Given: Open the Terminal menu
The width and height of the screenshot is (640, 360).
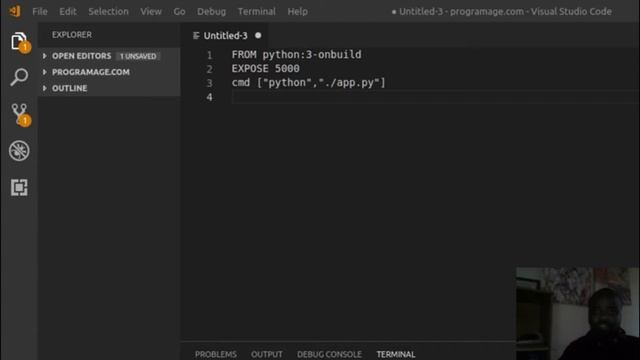Looking at the screenshot, I should click(257, 11).
